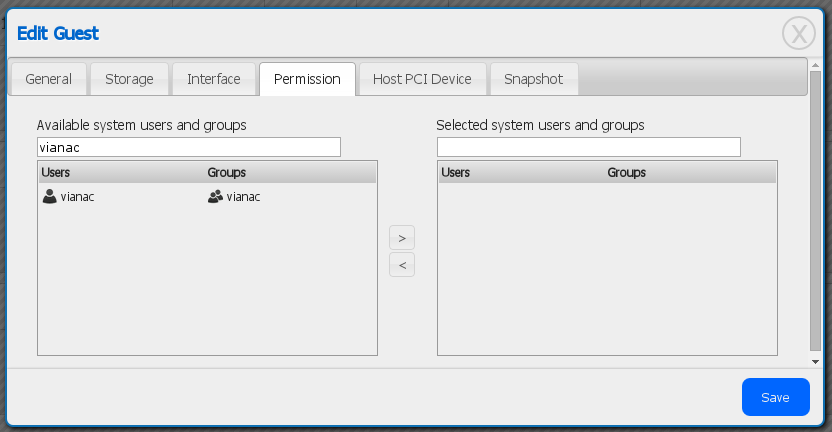Select the Permission tab
The width and height of the screenshot is (832, 432).
(x=307, y=79)
